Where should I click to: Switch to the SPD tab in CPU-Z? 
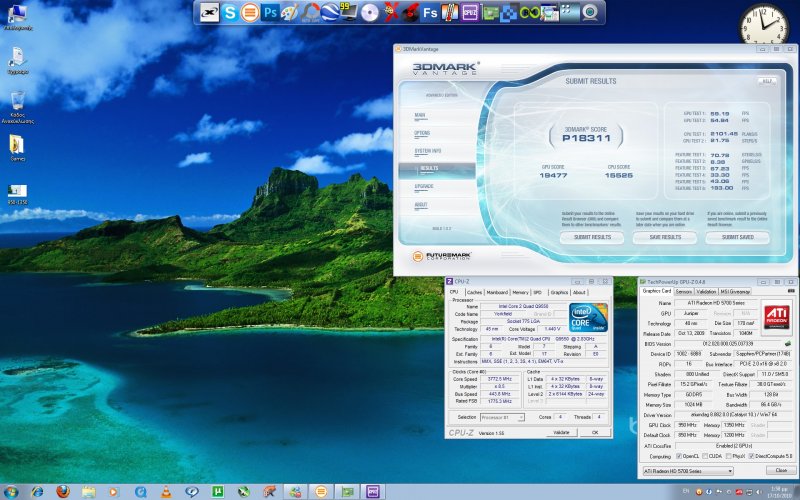pyautogui.click(x=537, y=292)
